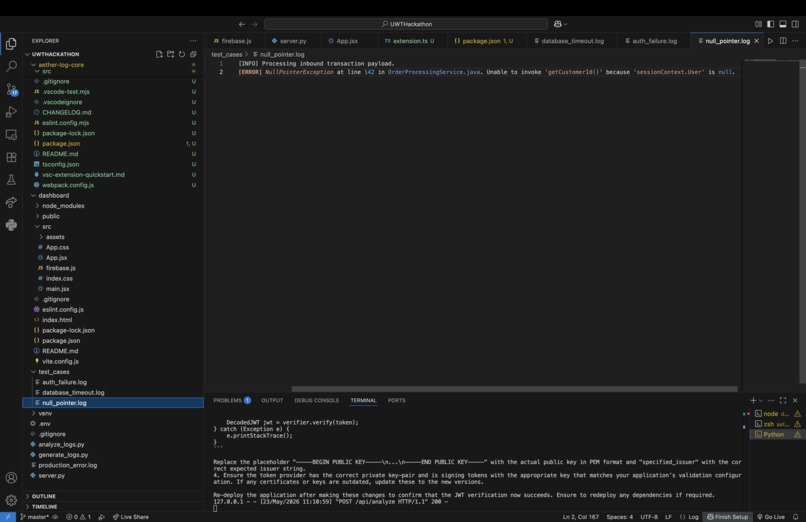806x522 pixels.
Task: Open the Source Control view
Action: (11, 89)
